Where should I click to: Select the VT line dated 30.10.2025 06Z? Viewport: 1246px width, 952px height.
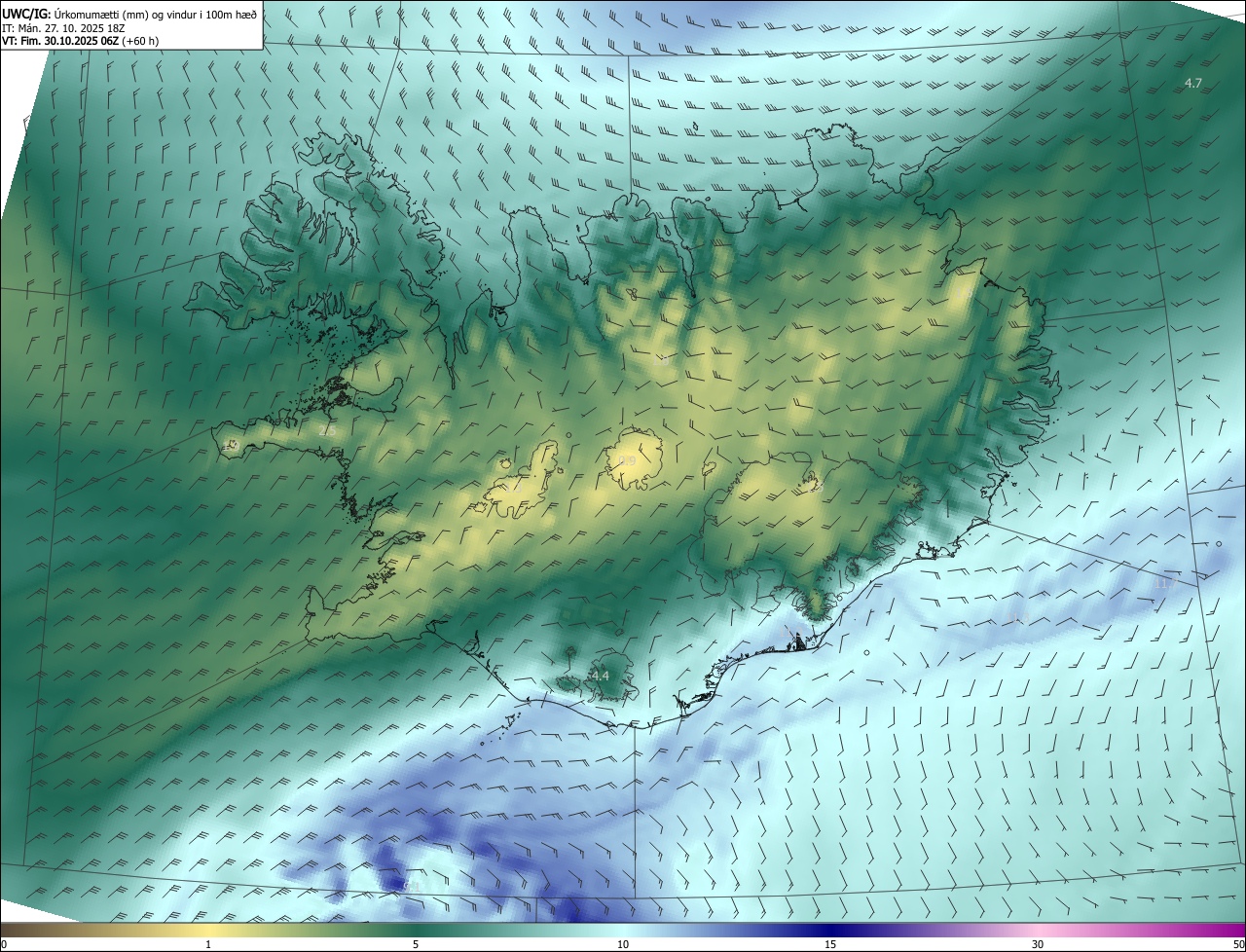[x=80, y=41]
